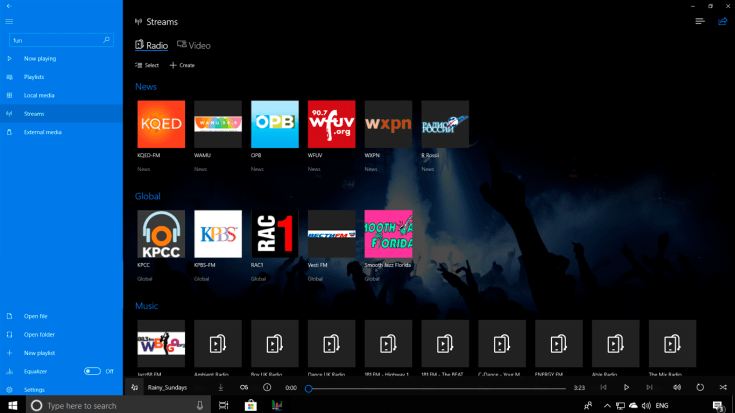Click the Create button
Viewport: 735px width, 413px height.
182,65
